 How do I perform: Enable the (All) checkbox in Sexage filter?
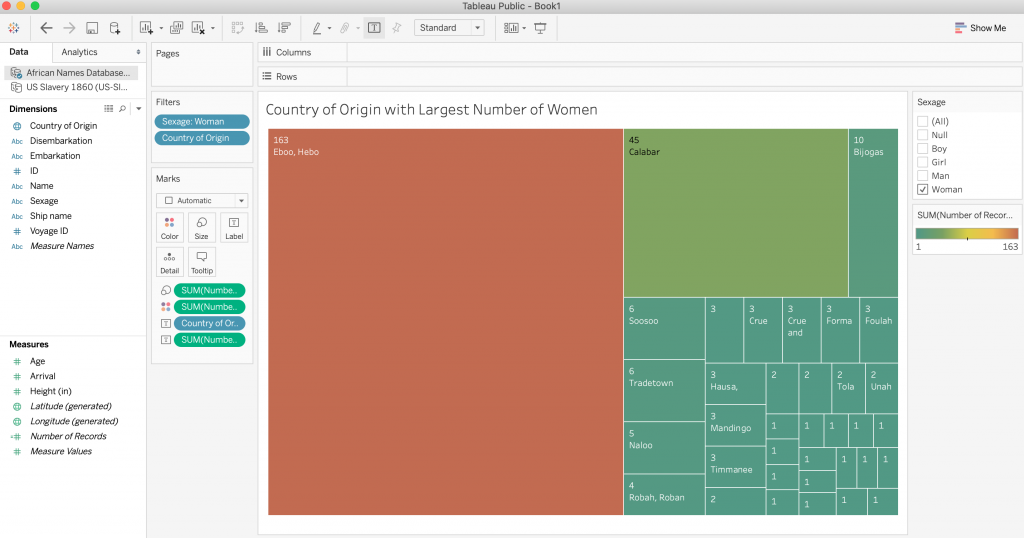click(923, 121)
